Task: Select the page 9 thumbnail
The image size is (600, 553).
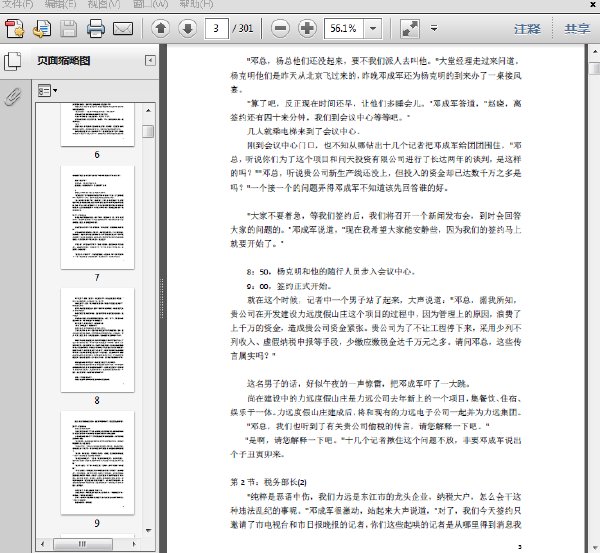Action: pos(97,463)
